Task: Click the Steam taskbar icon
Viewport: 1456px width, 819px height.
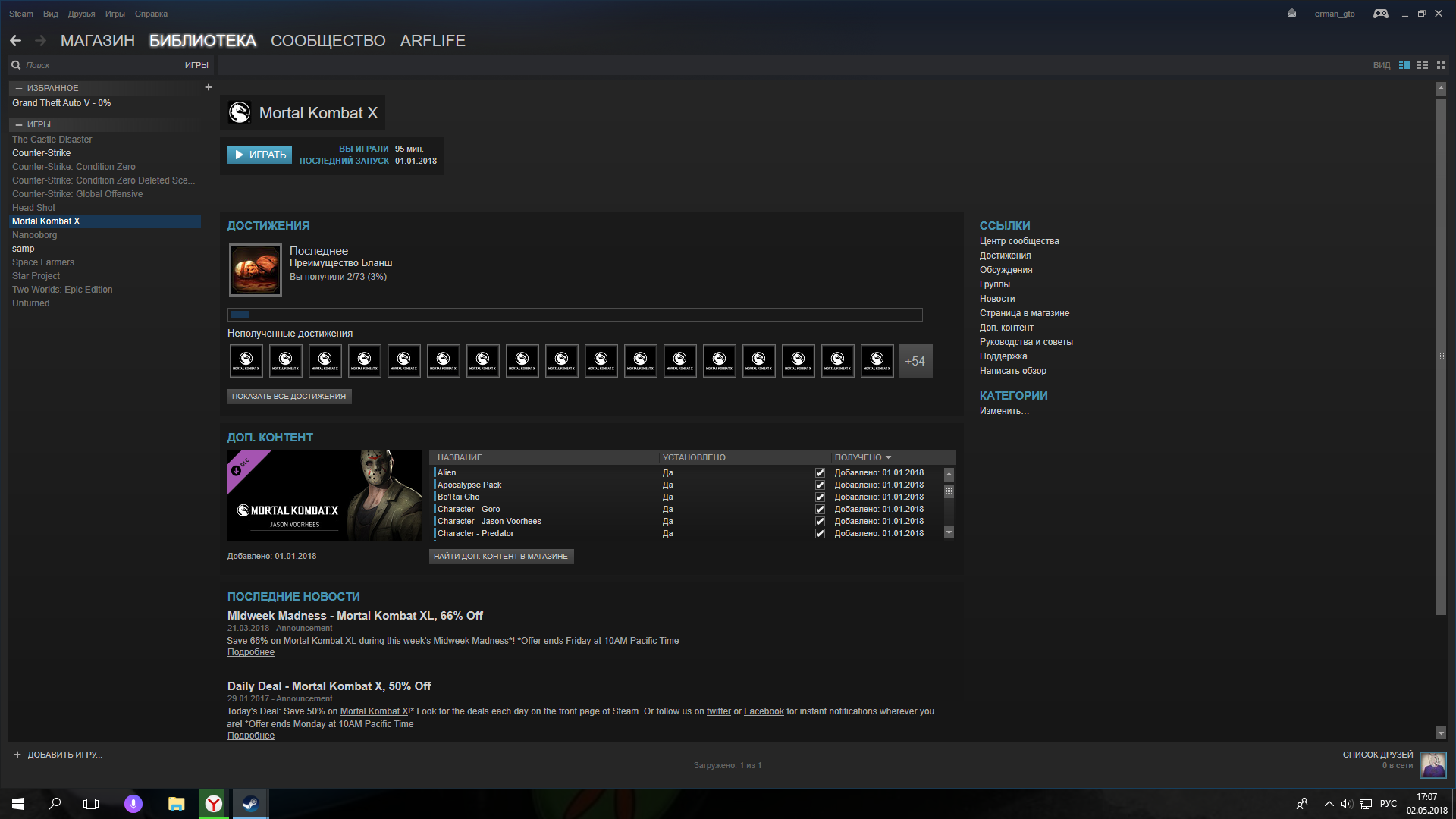Action: pyautogui.click(x=250, y=804)
